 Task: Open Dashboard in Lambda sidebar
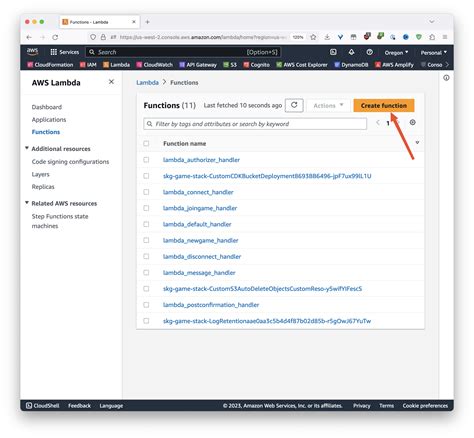coord(47,107)
